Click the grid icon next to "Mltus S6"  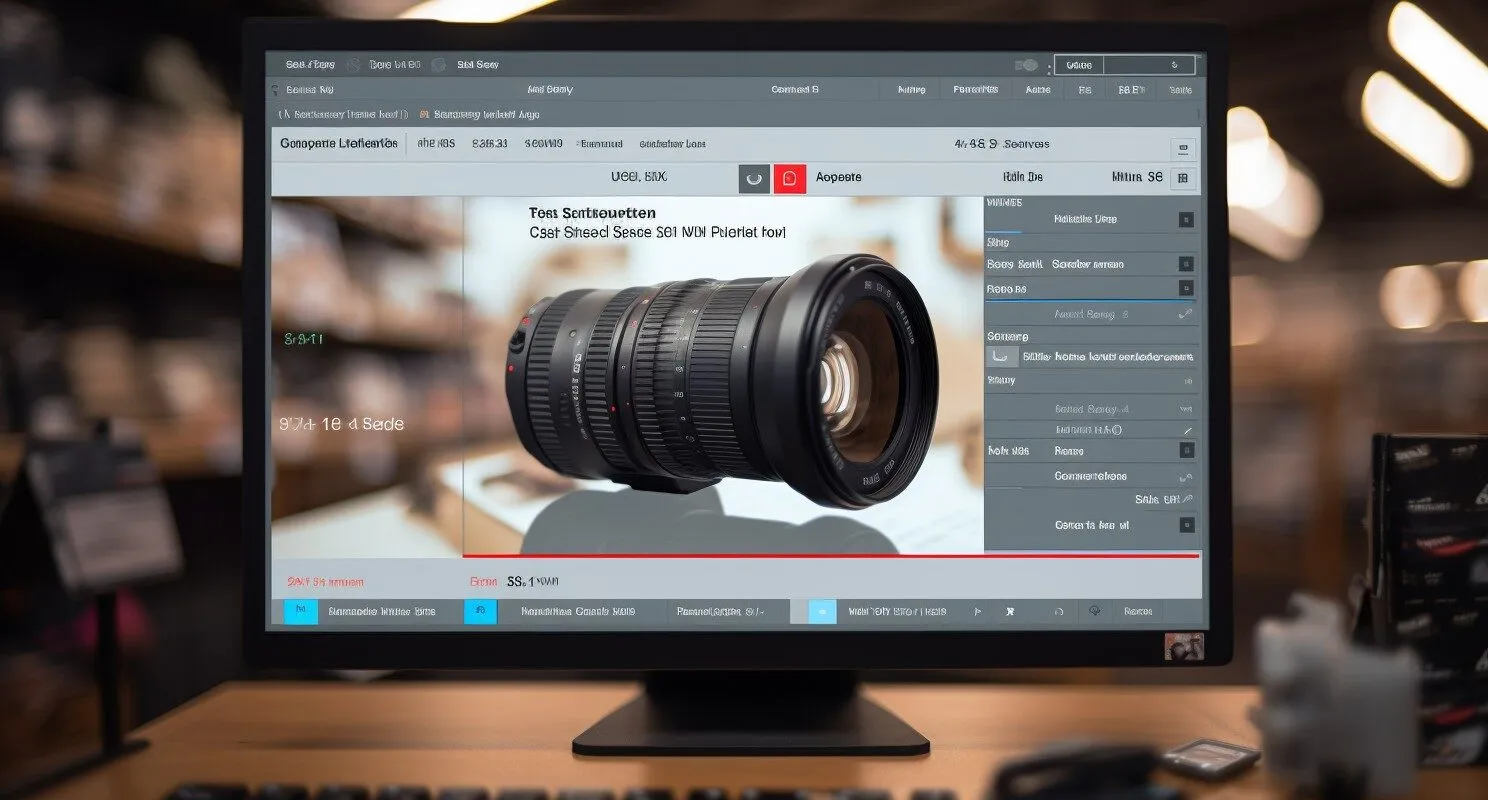(x=1183, y=178)
